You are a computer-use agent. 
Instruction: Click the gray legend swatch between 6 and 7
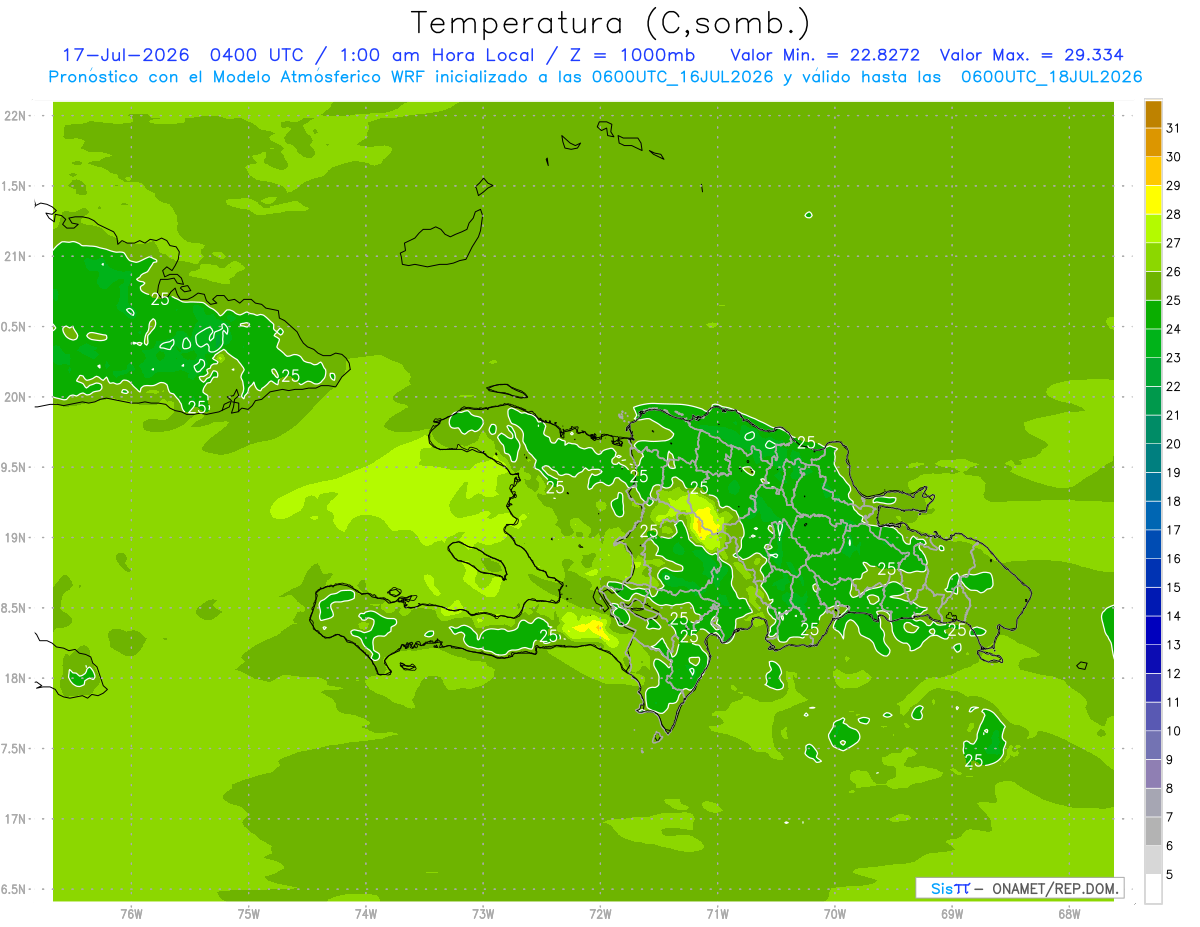(x=1153, y=832)
